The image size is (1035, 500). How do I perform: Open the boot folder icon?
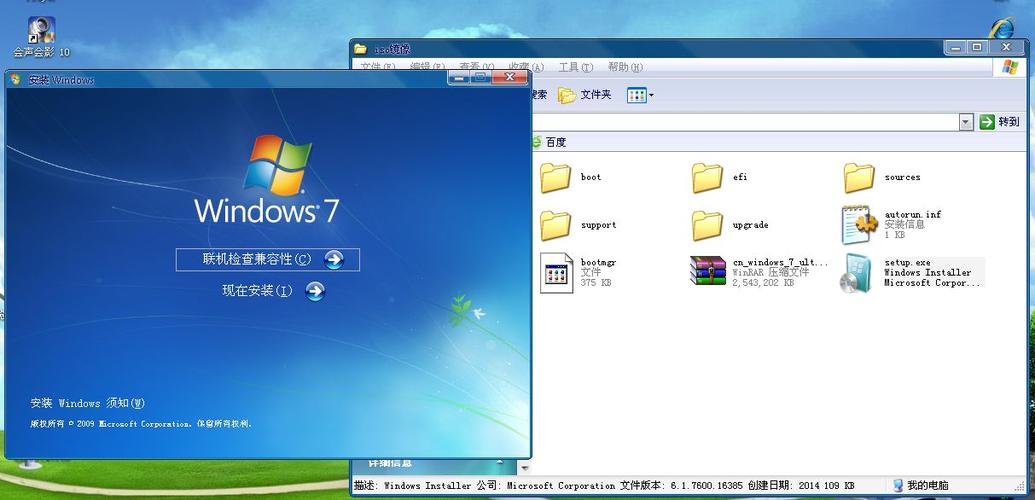555,178
